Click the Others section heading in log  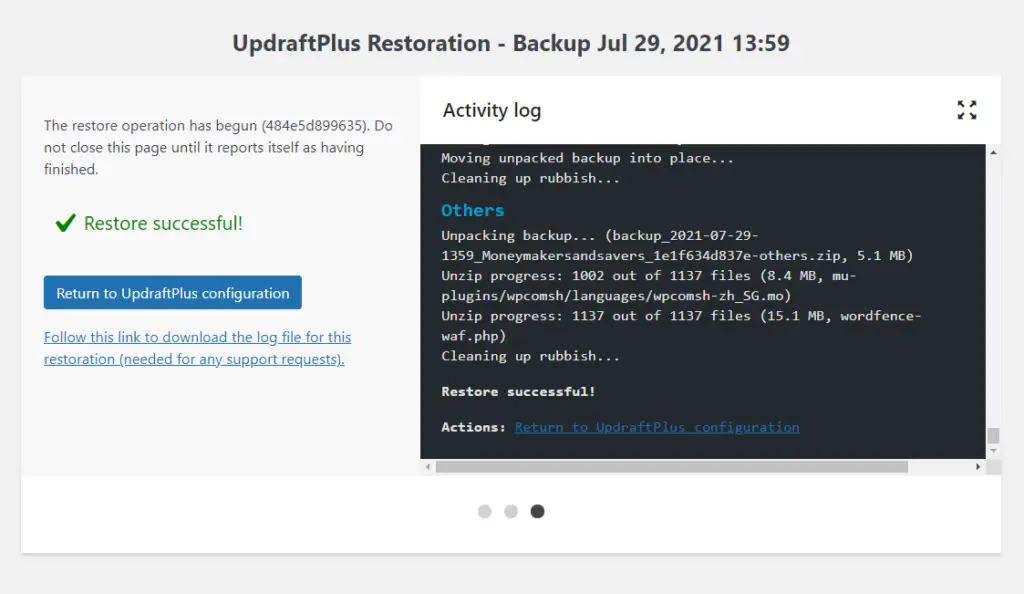tap(472, 210)
